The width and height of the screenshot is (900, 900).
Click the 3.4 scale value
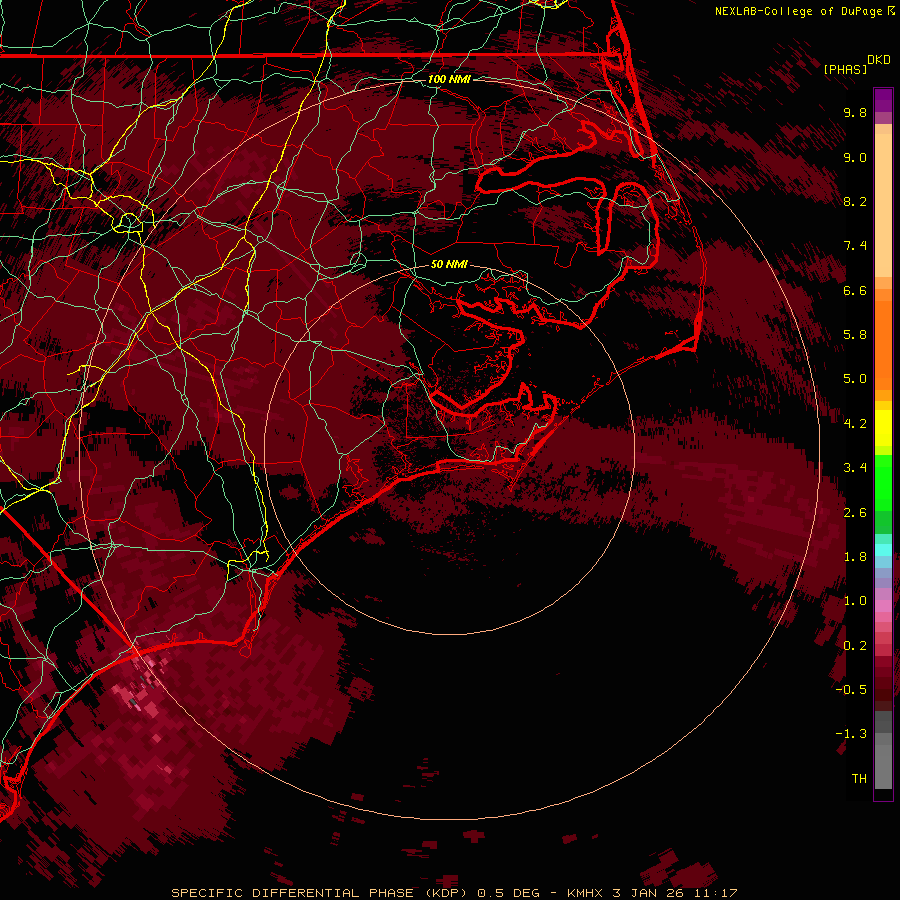855,468
